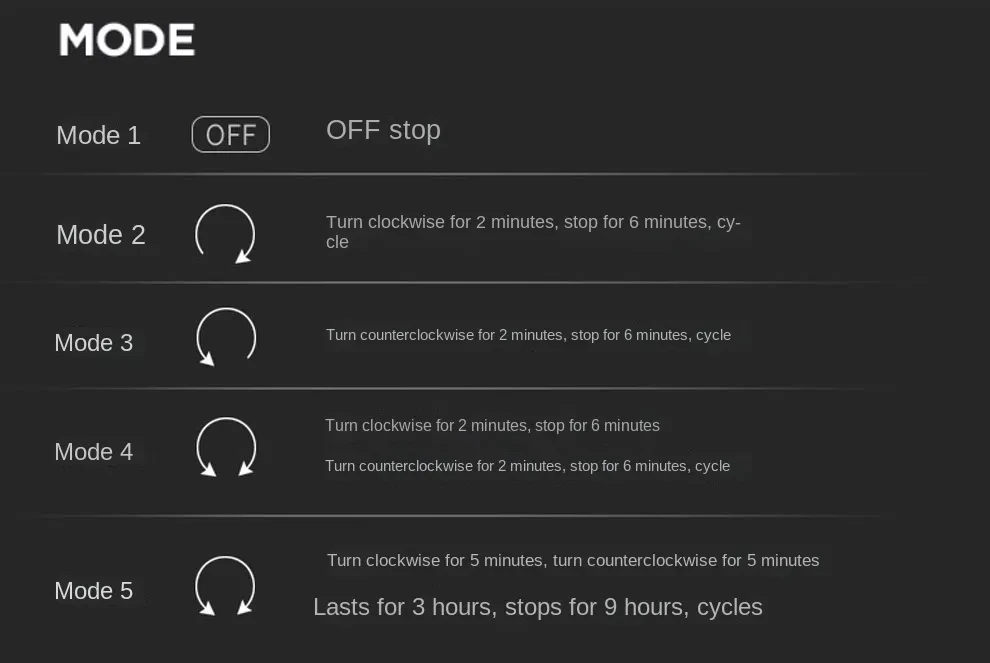Image resolution: width=990 pixels, height=663 pixels.
Task: Click the Mode 4 bidirectional arrow icon
Action: (x=226, y=447)
